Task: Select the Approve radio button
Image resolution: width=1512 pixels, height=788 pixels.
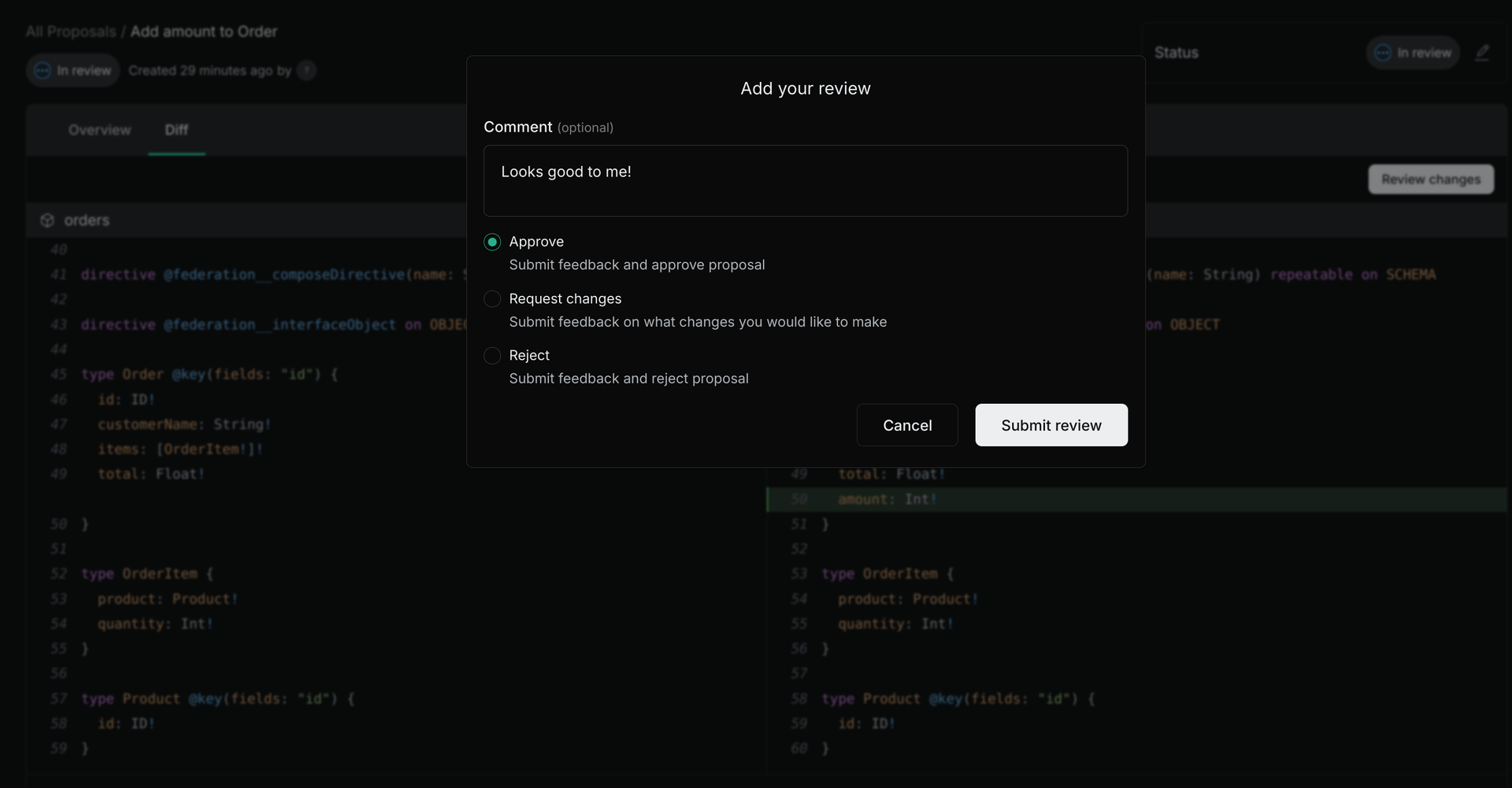Action: click(x=492, y=242)
